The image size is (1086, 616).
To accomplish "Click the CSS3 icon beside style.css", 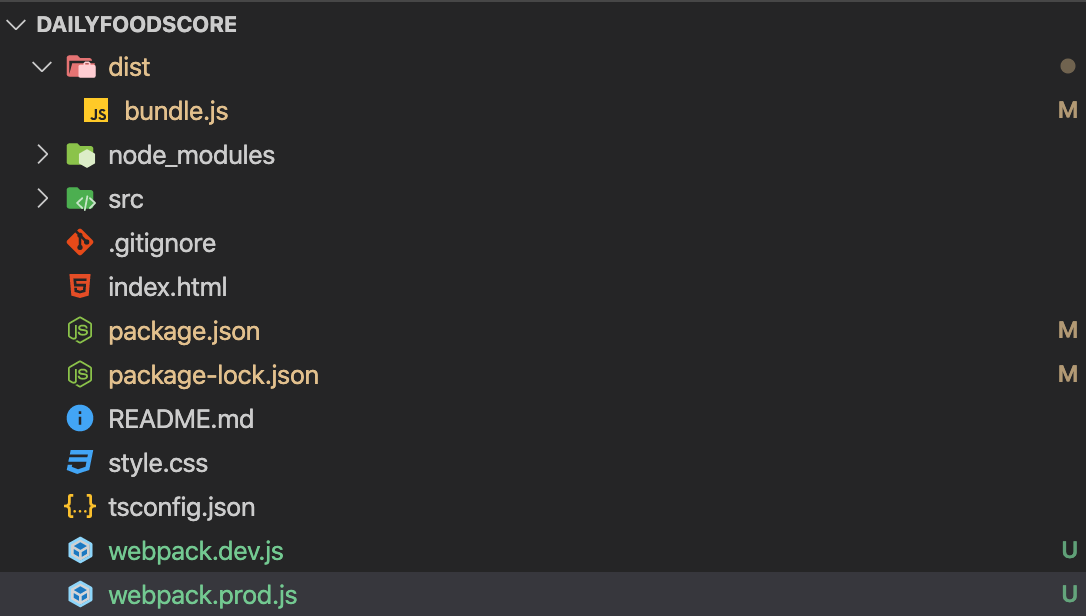I will [x=80, y=462].
